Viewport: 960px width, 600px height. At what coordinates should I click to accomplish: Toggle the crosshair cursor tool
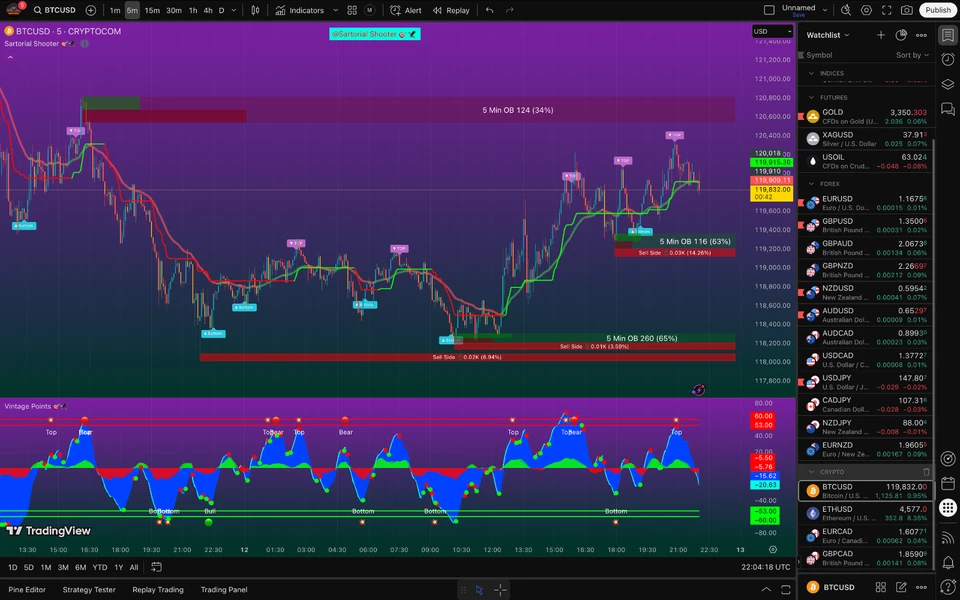(x=500, y=590)
